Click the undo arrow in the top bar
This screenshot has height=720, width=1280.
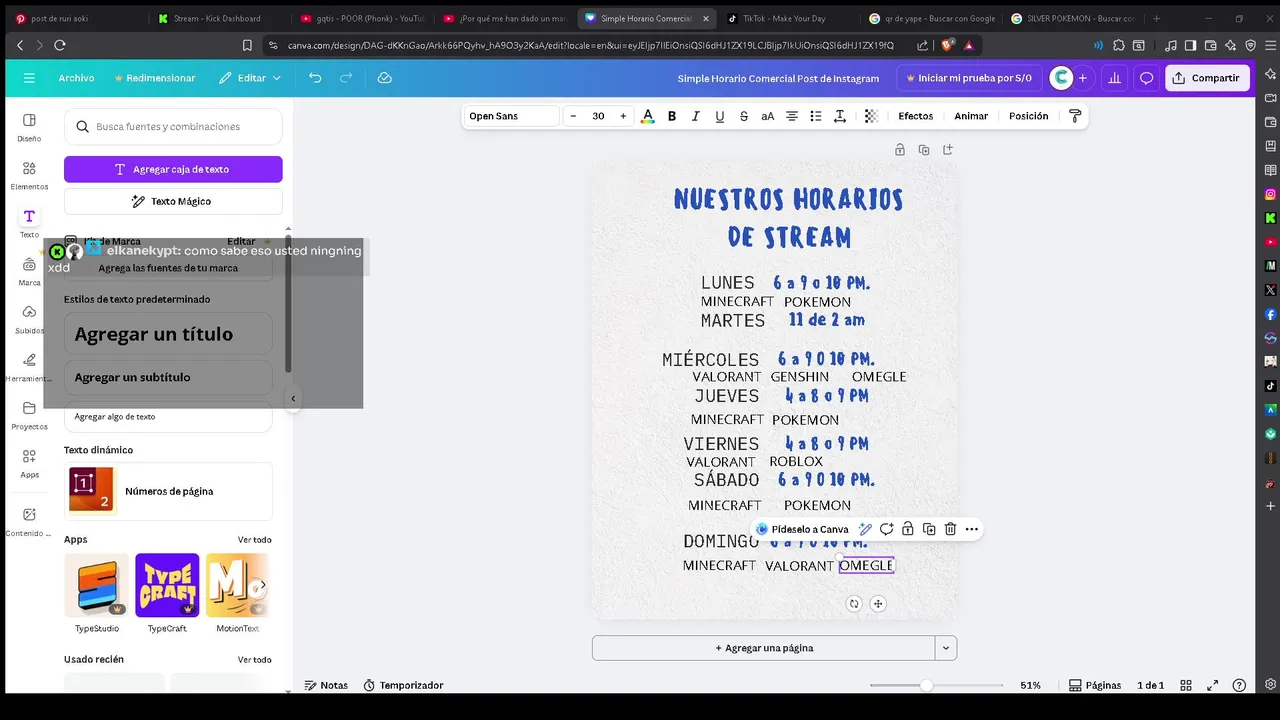(x=315, y=78)
